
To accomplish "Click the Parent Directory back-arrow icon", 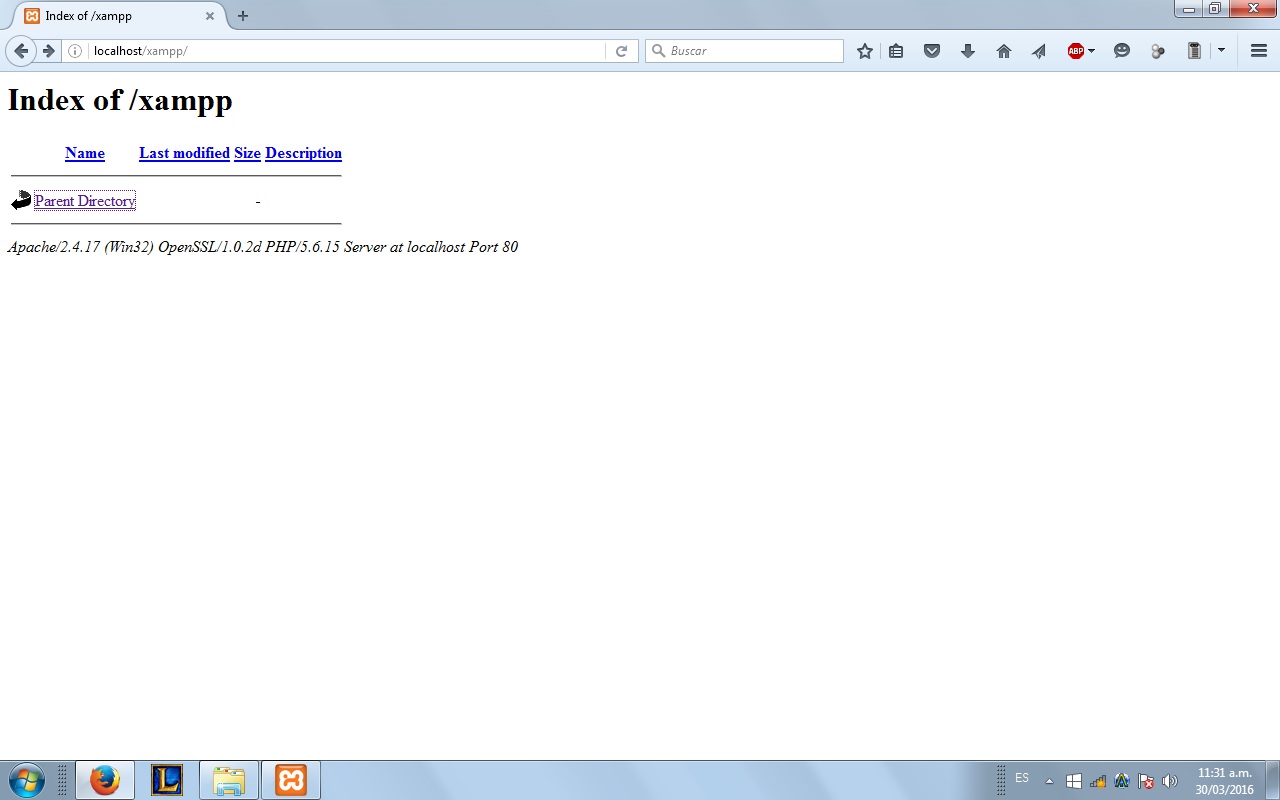I will (21, 201).
